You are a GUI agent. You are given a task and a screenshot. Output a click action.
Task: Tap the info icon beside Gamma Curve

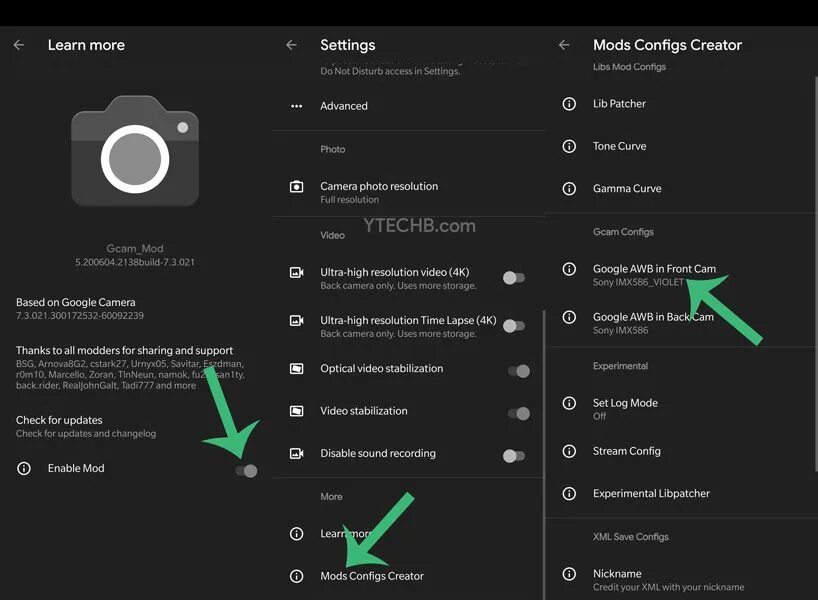pos(569,188)
